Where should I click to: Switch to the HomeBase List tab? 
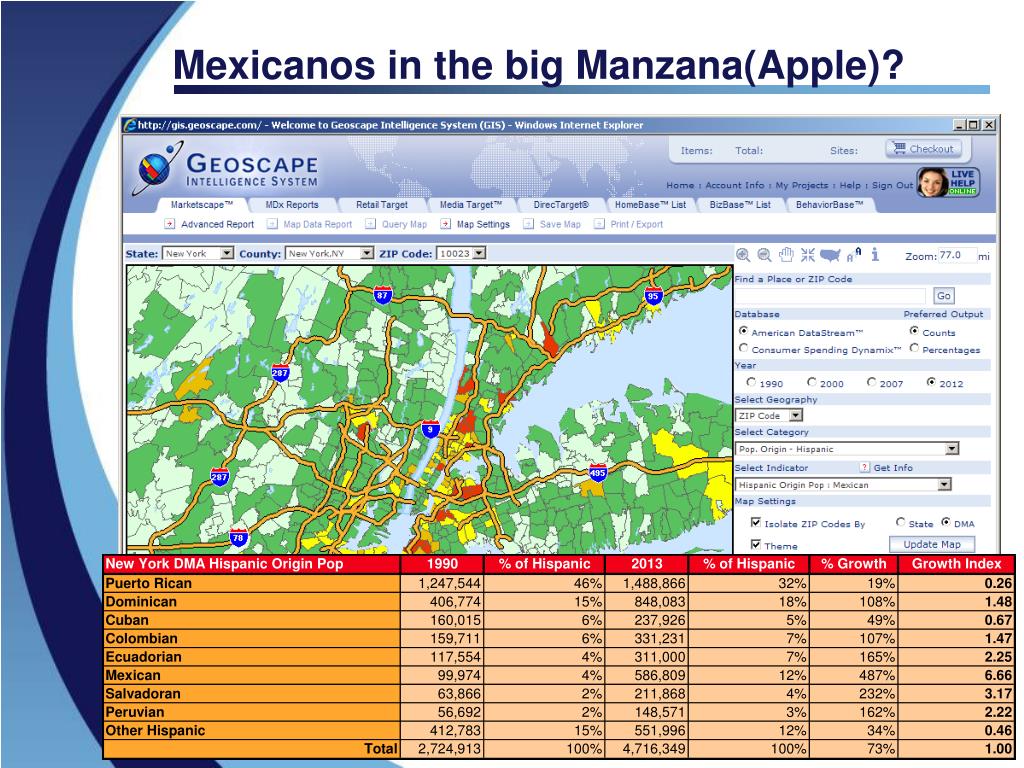point(650,205)
